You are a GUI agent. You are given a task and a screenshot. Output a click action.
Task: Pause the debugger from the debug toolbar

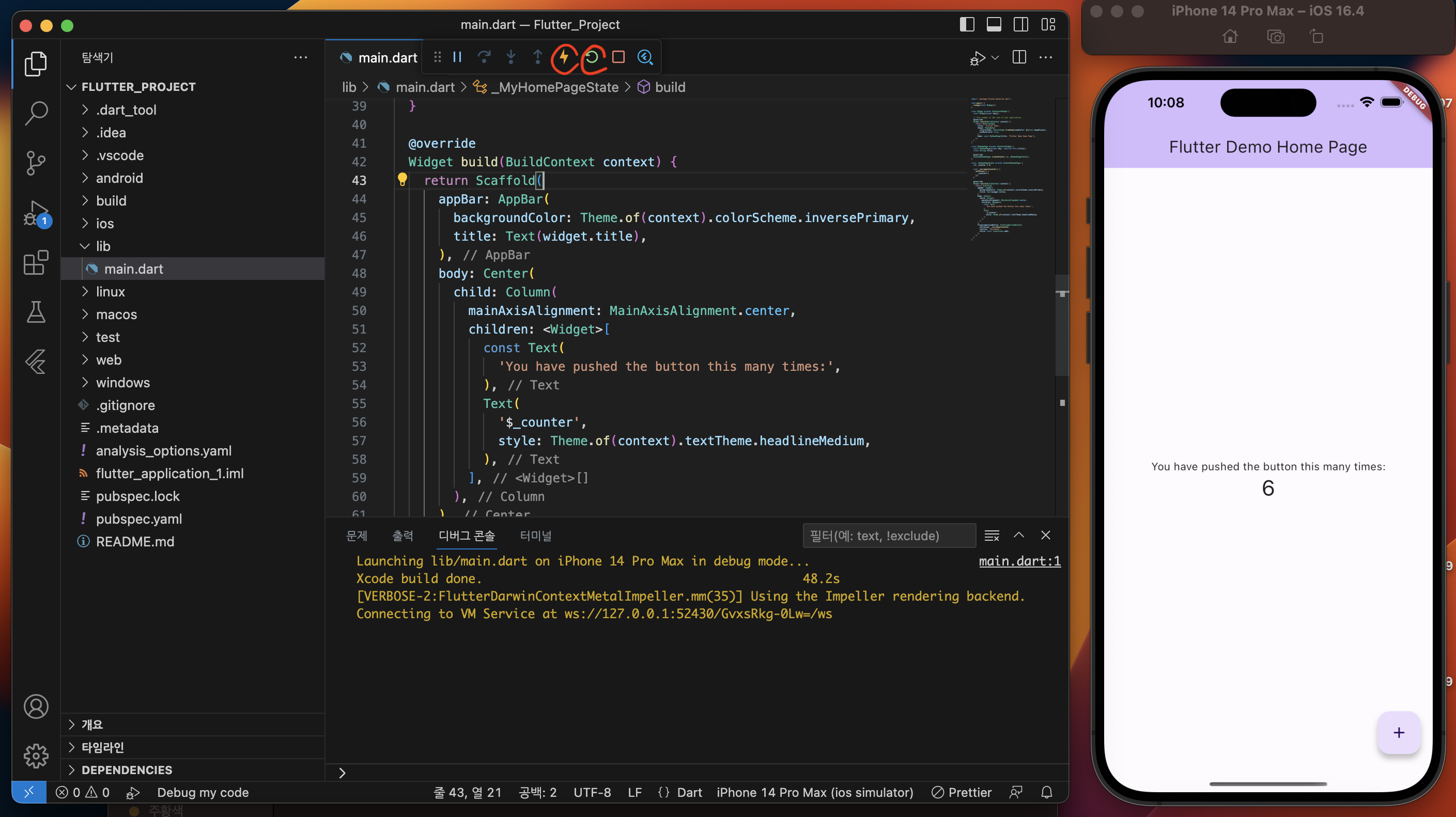tap(457, 57)
